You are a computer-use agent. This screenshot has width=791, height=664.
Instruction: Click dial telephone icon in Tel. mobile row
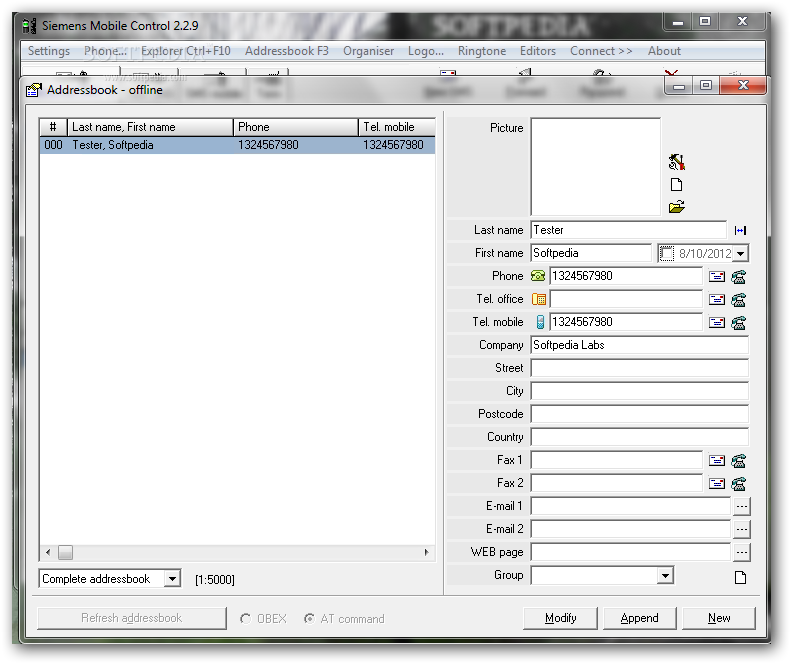pos(739,322)
